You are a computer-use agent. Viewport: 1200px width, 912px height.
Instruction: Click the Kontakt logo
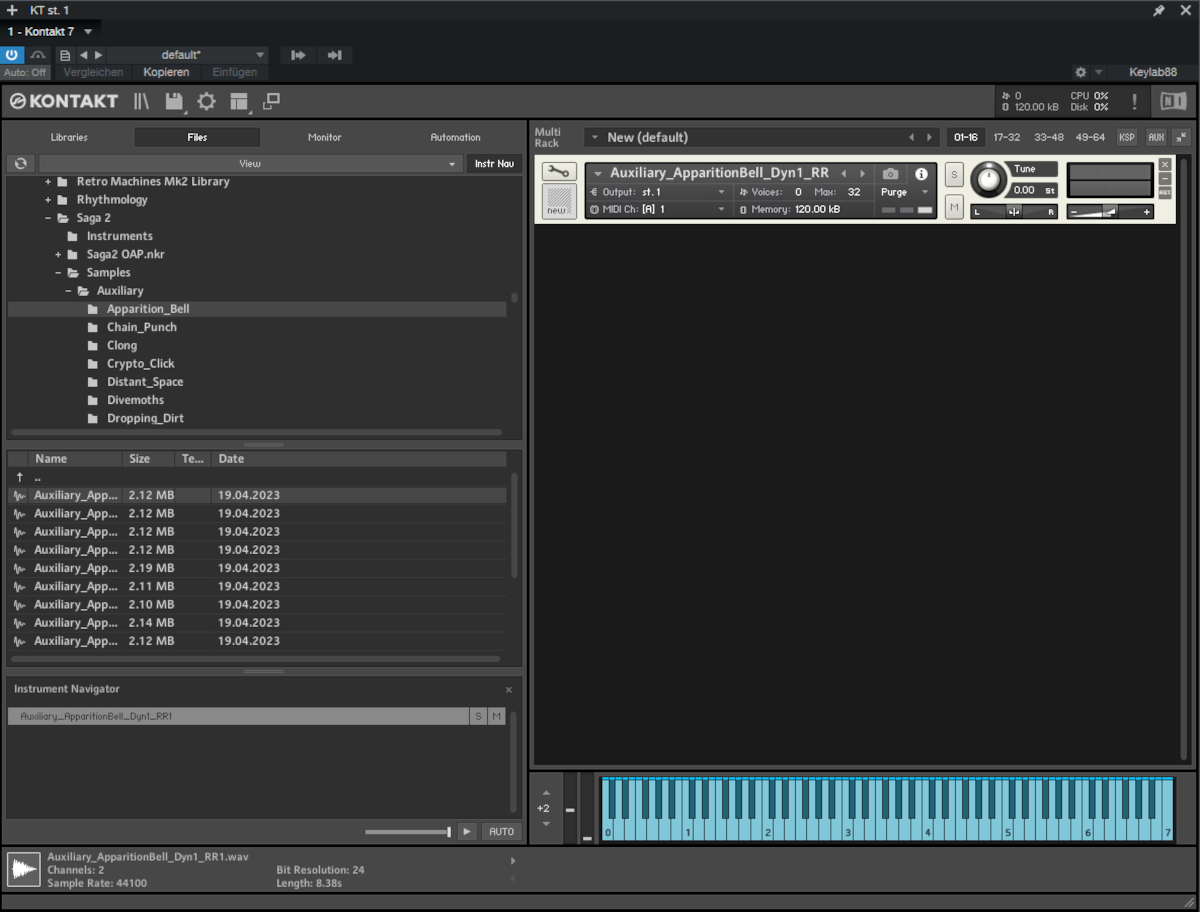(x=65, y=101)
